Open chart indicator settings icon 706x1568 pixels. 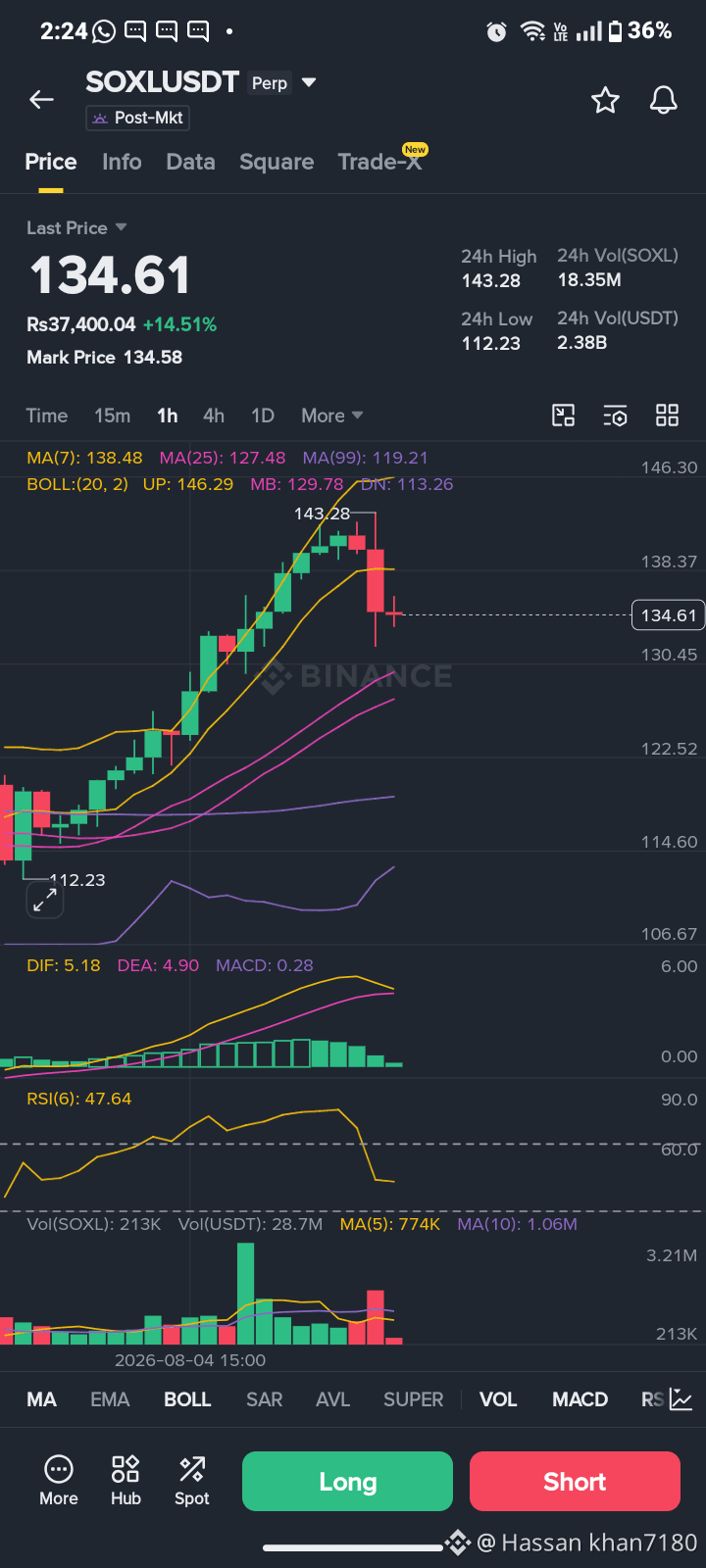[615, 416]
